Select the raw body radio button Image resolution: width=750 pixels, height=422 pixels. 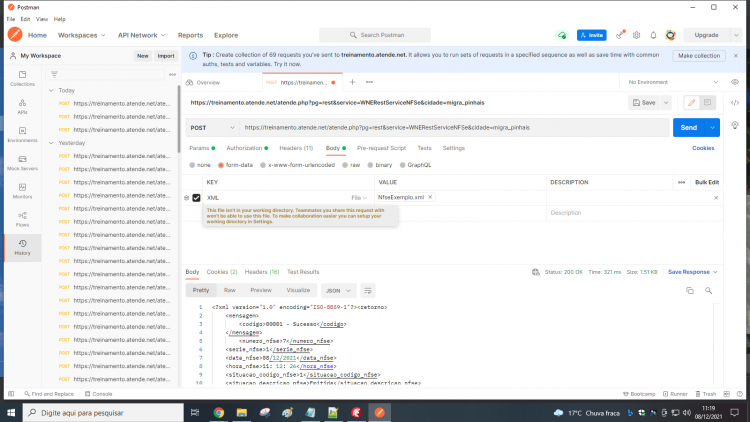point(345,165)
